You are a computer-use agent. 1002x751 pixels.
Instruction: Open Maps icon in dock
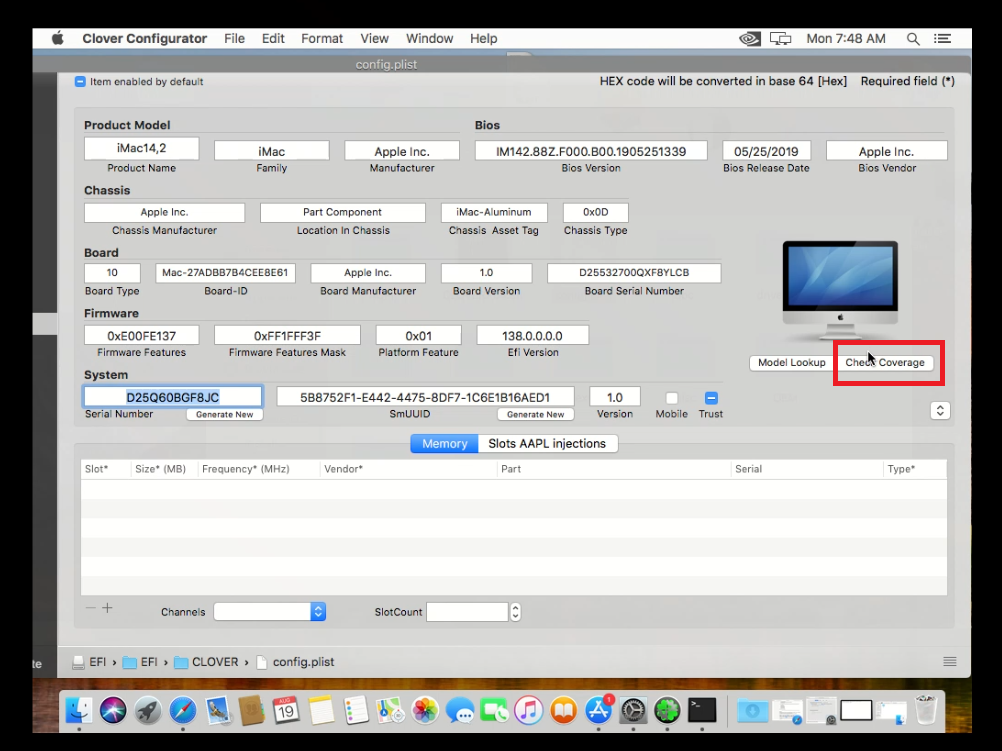[390, 710]
